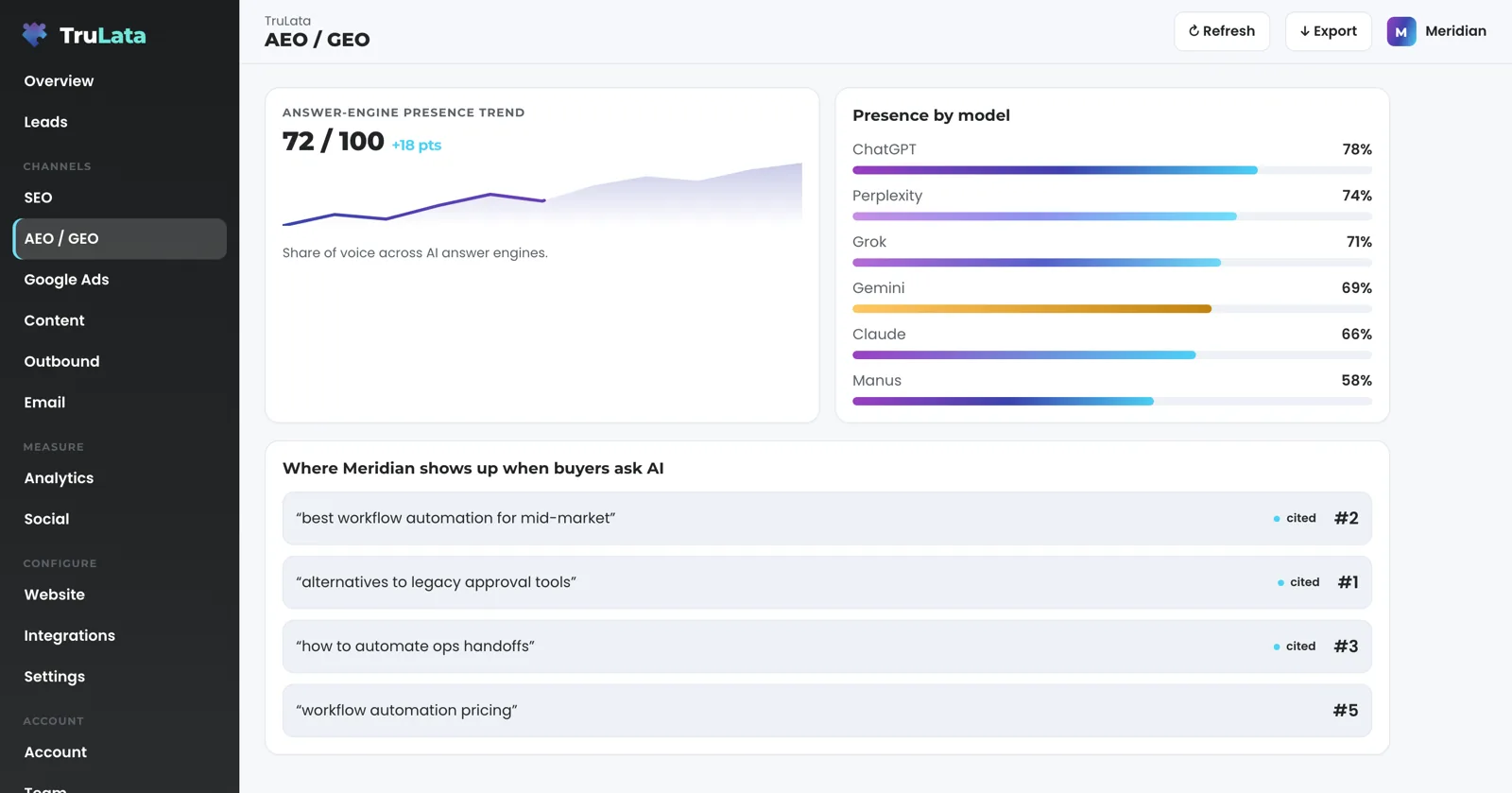
Task: Open "how to automate ops handoffs" row
Action: (x=827, y=646)
